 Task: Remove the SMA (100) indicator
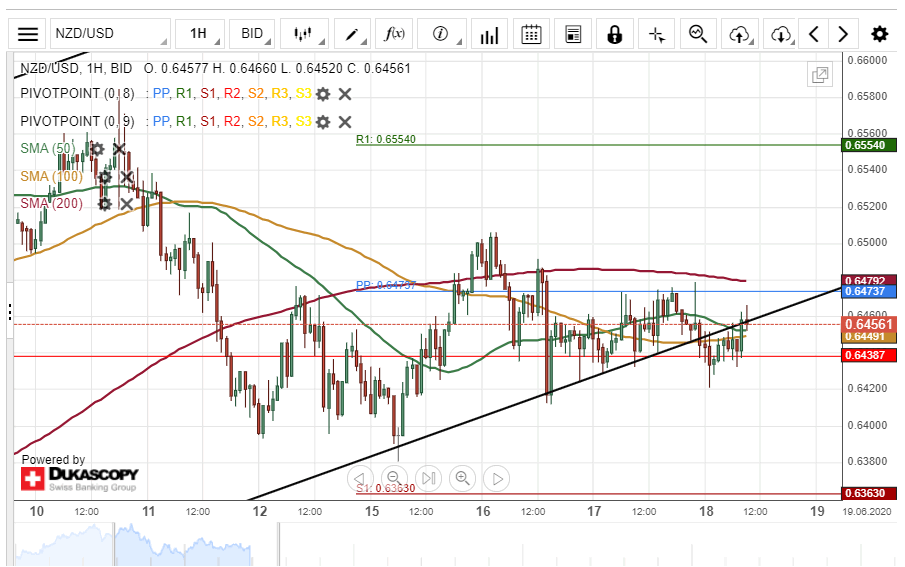pyautogui.click(x=126, y=177)
